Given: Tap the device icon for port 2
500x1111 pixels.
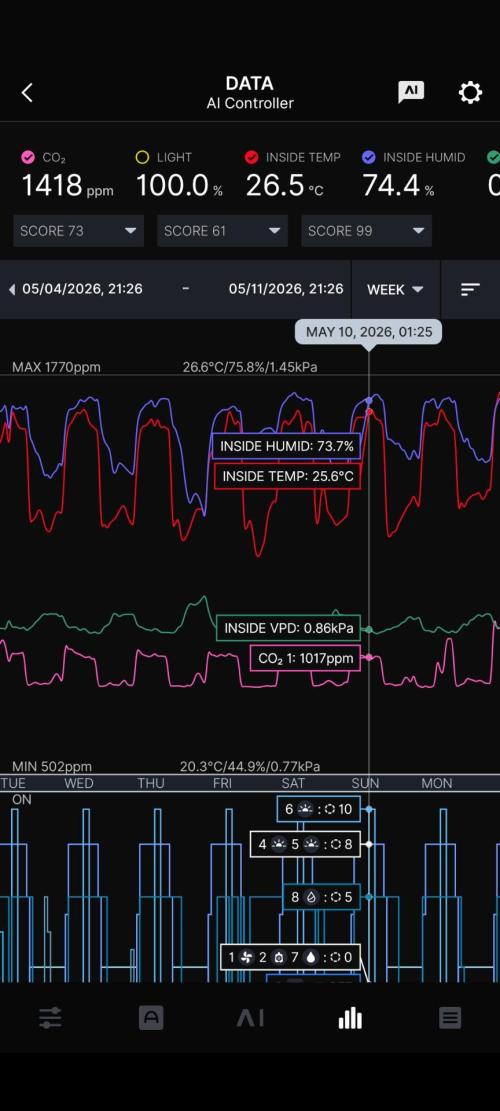Looking at the screenshot, I should click(279, 958).
